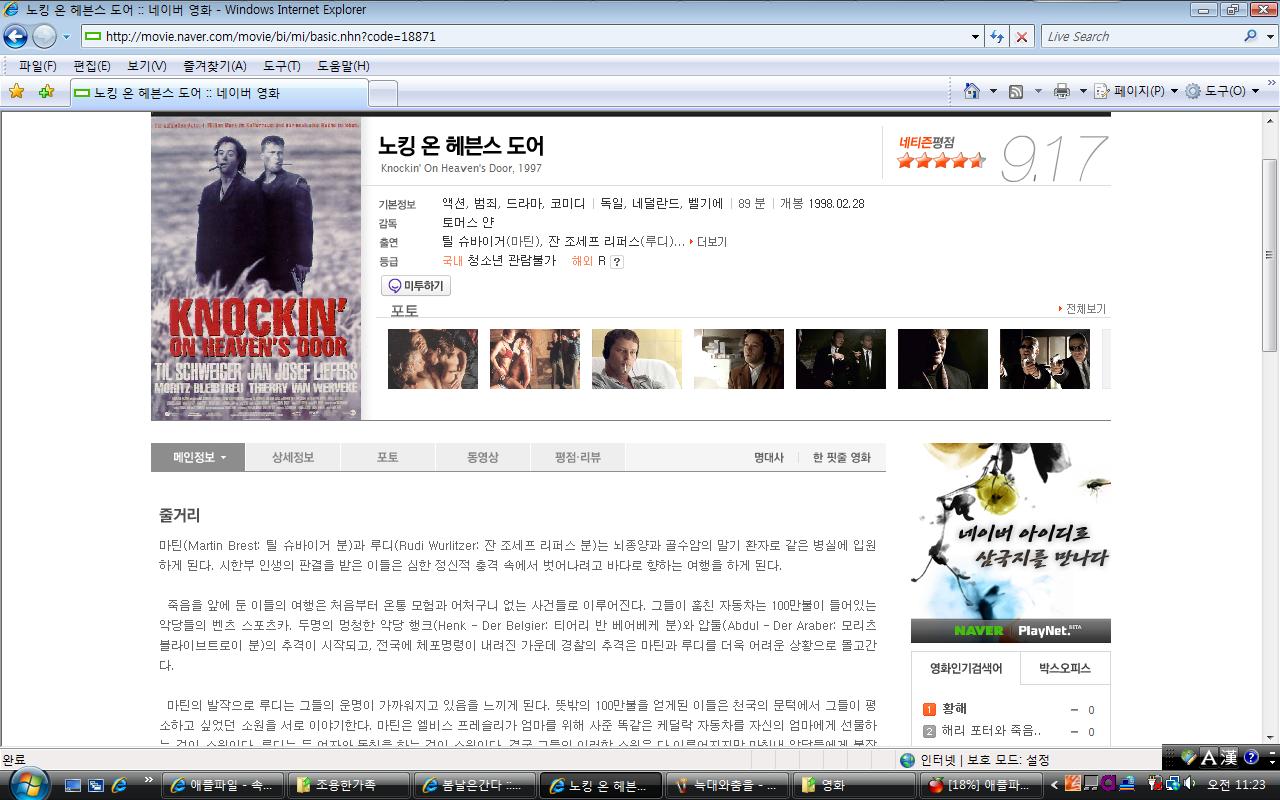This screenshot has height=800, width=1280.
Task: Expand the address bar history dropdown
Action: [x=976, y=37]
